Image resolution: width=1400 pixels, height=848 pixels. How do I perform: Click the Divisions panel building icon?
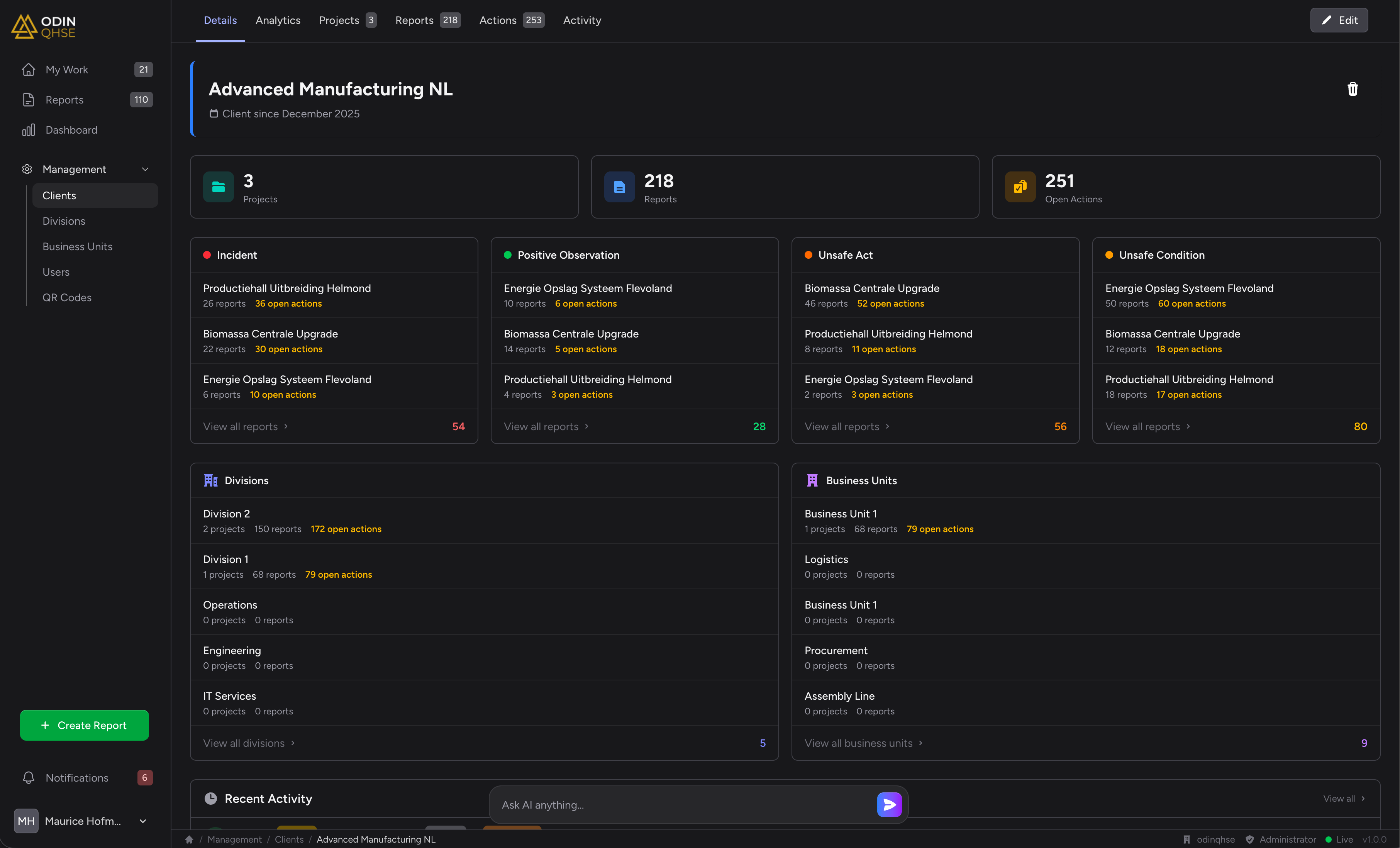pyautogui.click(x=210, y=480)
